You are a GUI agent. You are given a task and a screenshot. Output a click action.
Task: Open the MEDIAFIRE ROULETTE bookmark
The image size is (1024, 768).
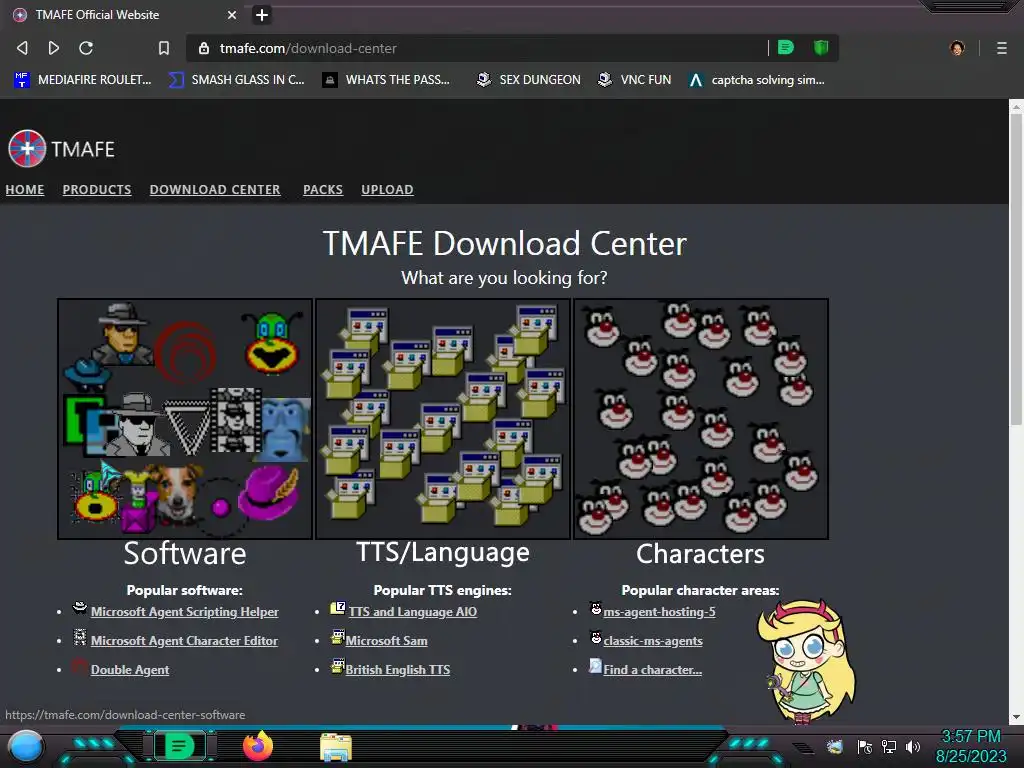(83, 80)
